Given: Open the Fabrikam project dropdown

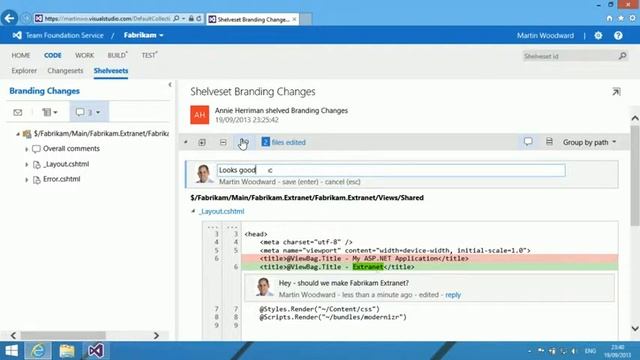Looking at the screenshot, I should 144,35.
